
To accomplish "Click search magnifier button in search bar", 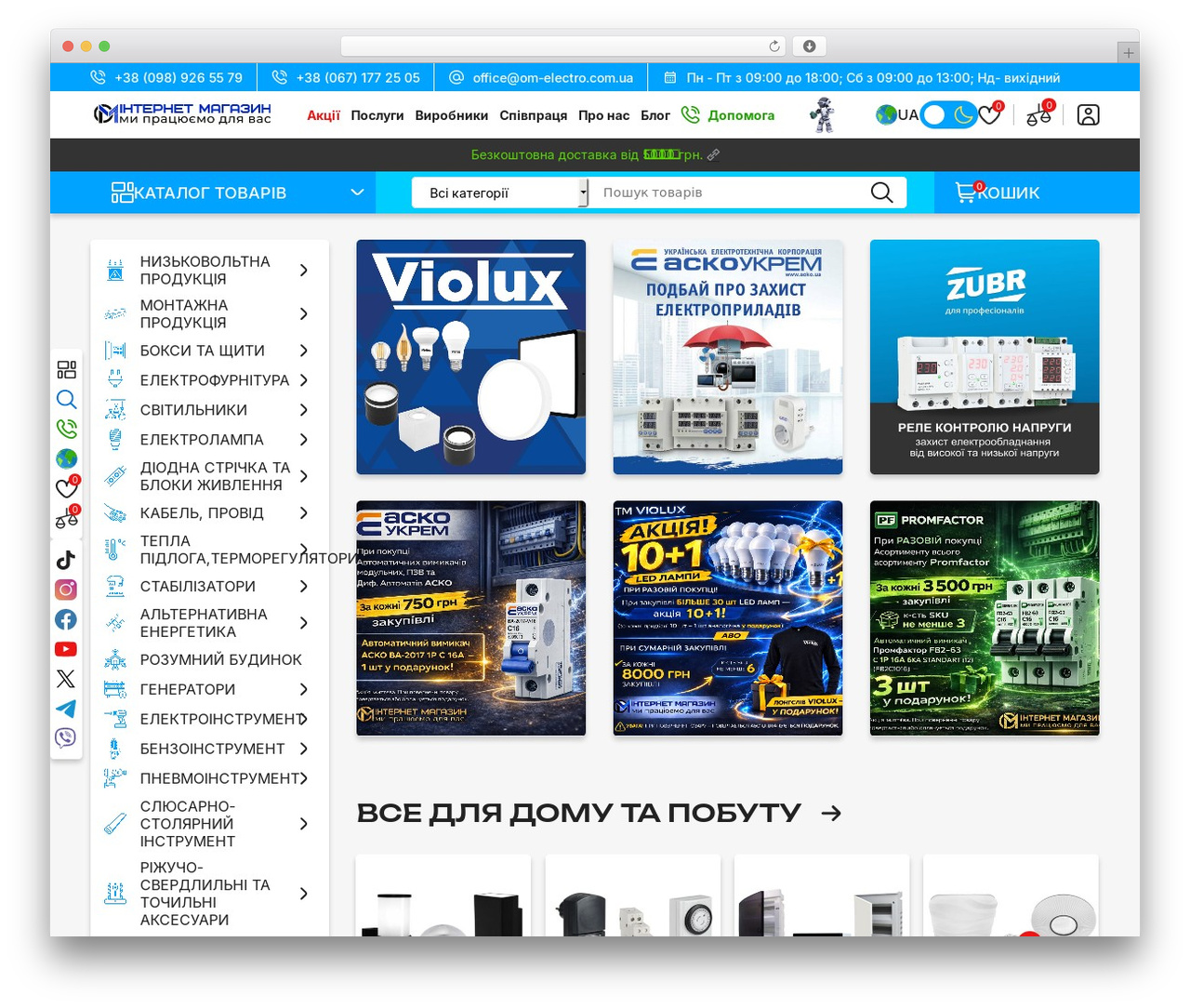I will click(x=881, y=192).
